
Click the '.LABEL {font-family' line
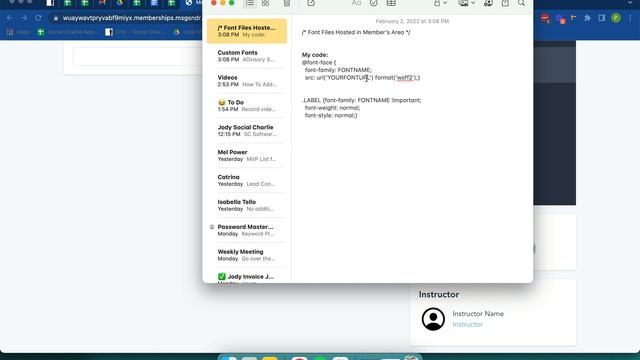pos(362,100)
